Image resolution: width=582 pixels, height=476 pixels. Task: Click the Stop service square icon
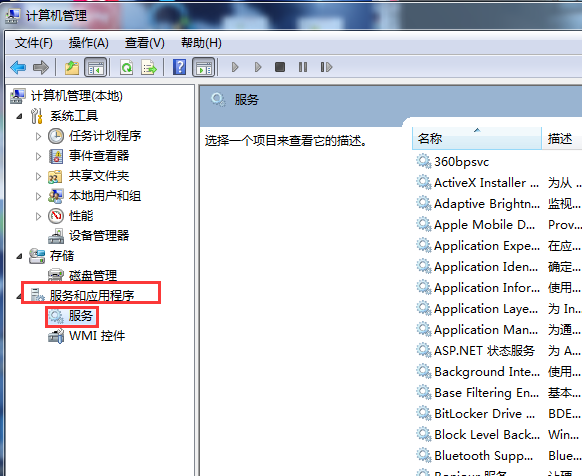[x=280, y=67]
